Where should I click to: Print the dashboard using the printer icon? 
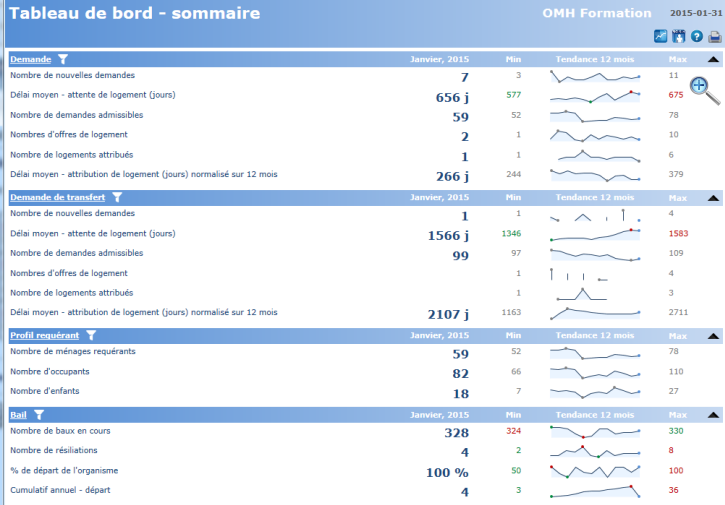(714, 36)
